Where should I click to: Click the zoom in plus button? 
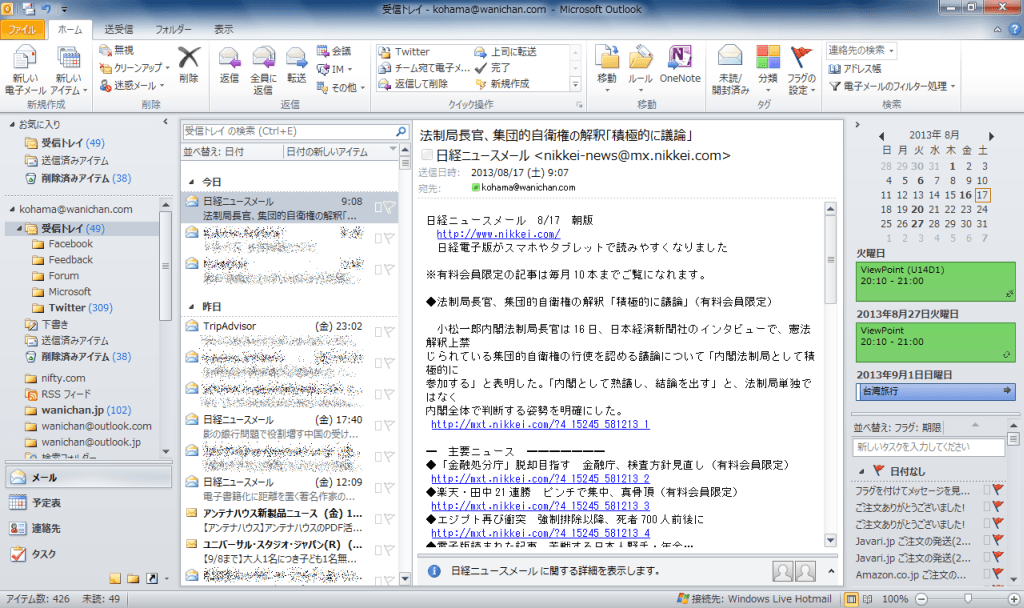point(1014,599)
